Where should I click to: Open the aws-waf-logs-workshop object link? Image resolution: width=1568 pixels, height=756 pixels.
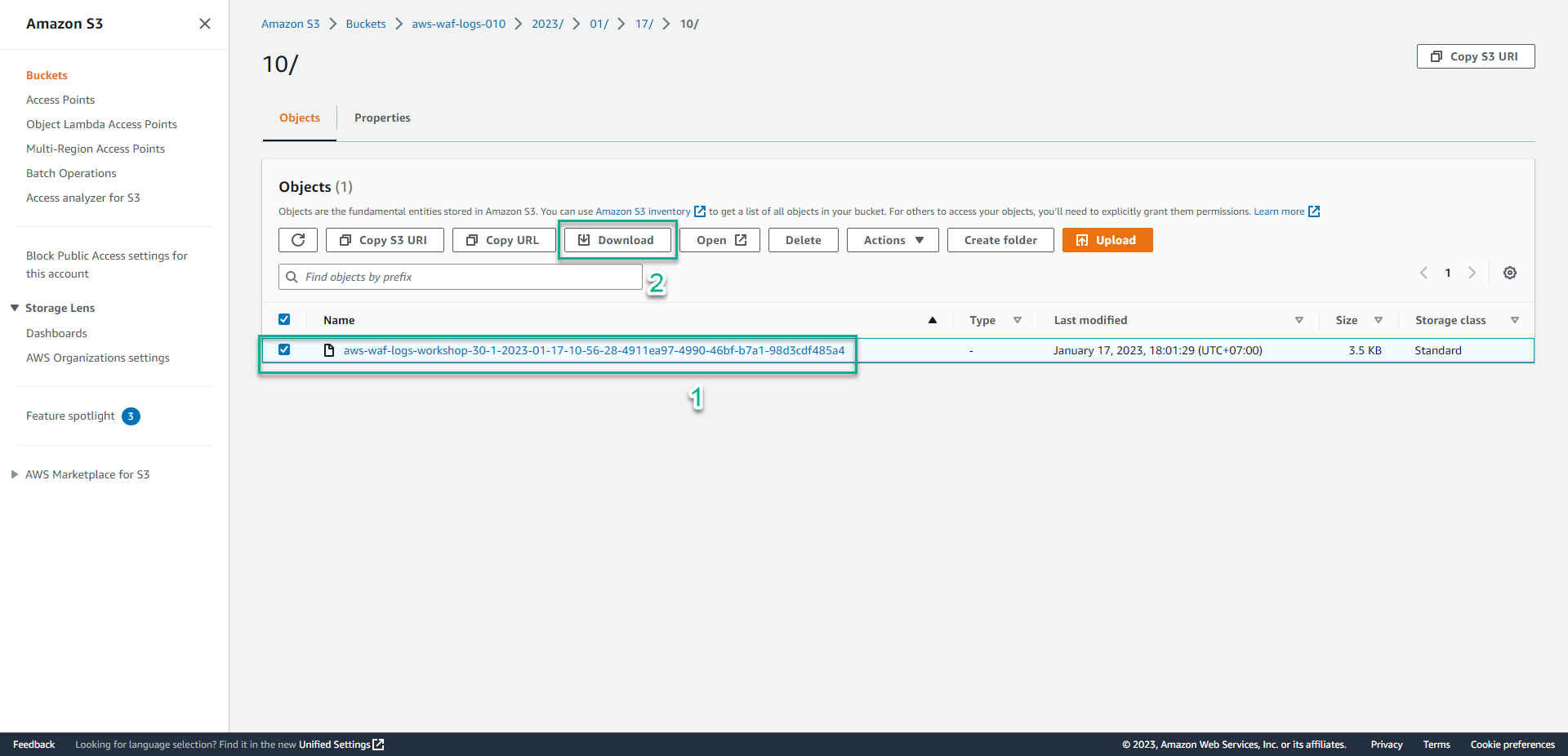click(x=594, y=350)
